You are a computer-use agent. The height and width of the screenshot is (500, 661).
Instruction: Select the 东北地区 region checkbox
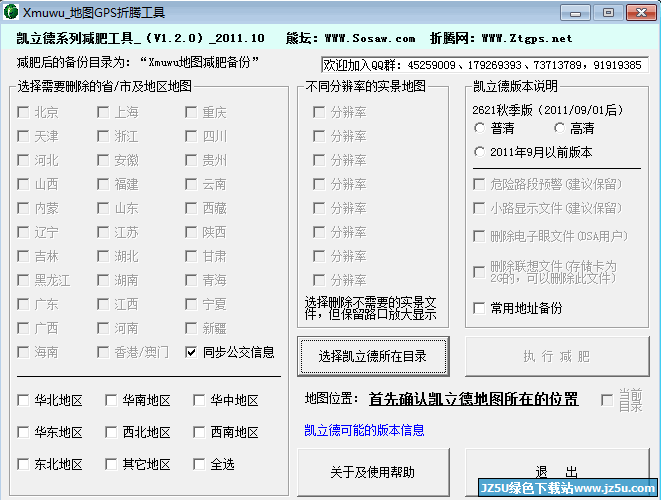(x=23, y=465)
